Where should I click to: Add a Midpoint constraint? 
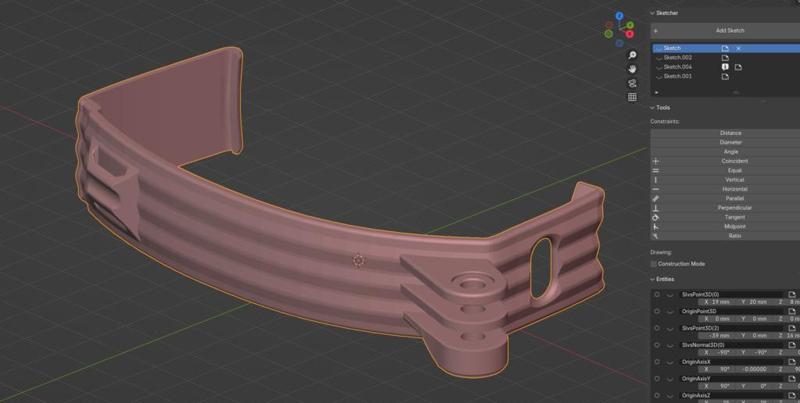click(725, 226)
